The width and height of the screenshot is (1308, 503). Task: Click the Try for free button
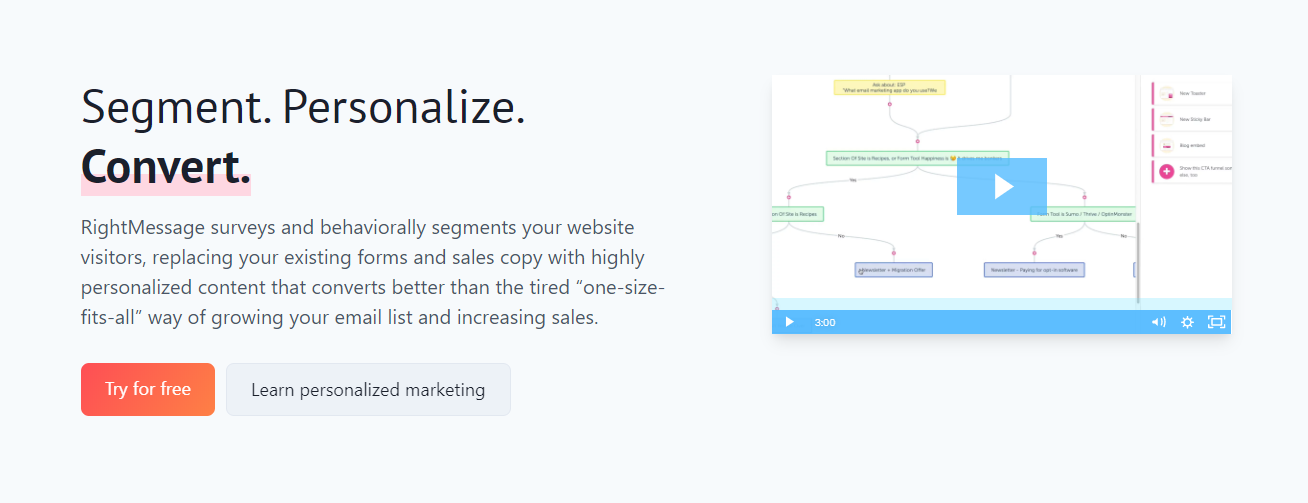point(148,389)
